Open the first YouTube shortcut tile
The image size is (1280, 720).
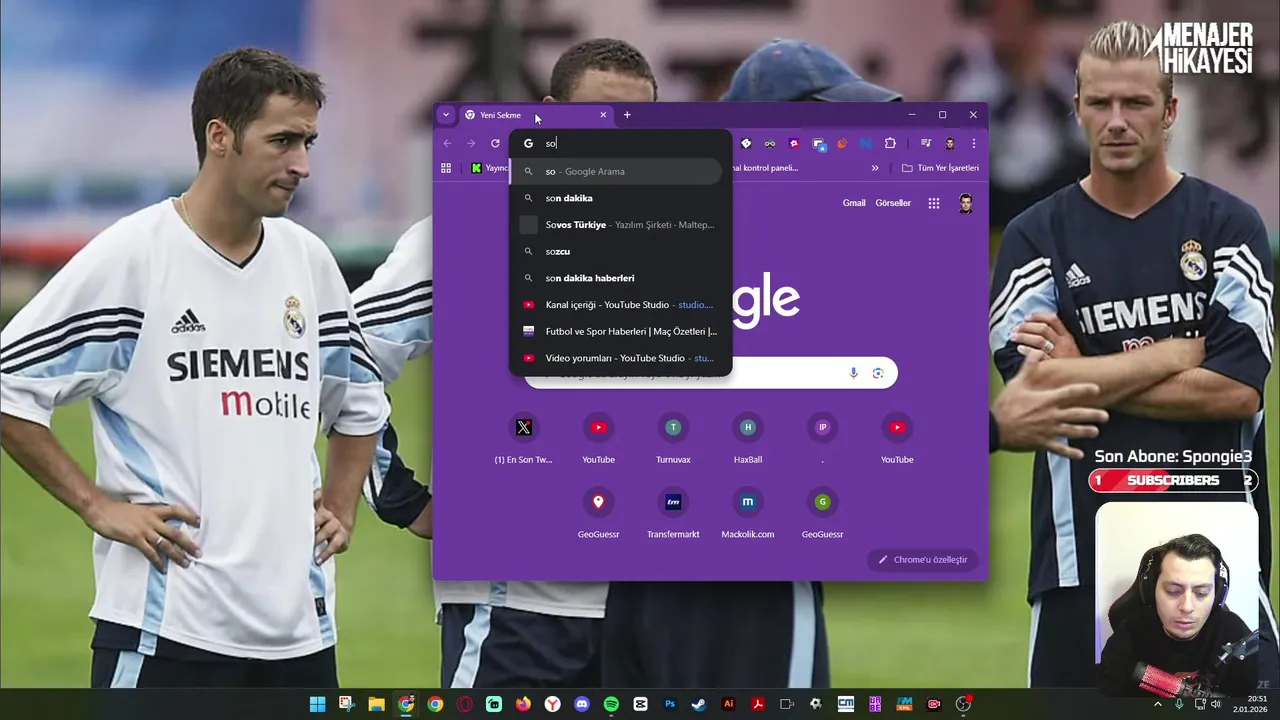tap(598, 437)
